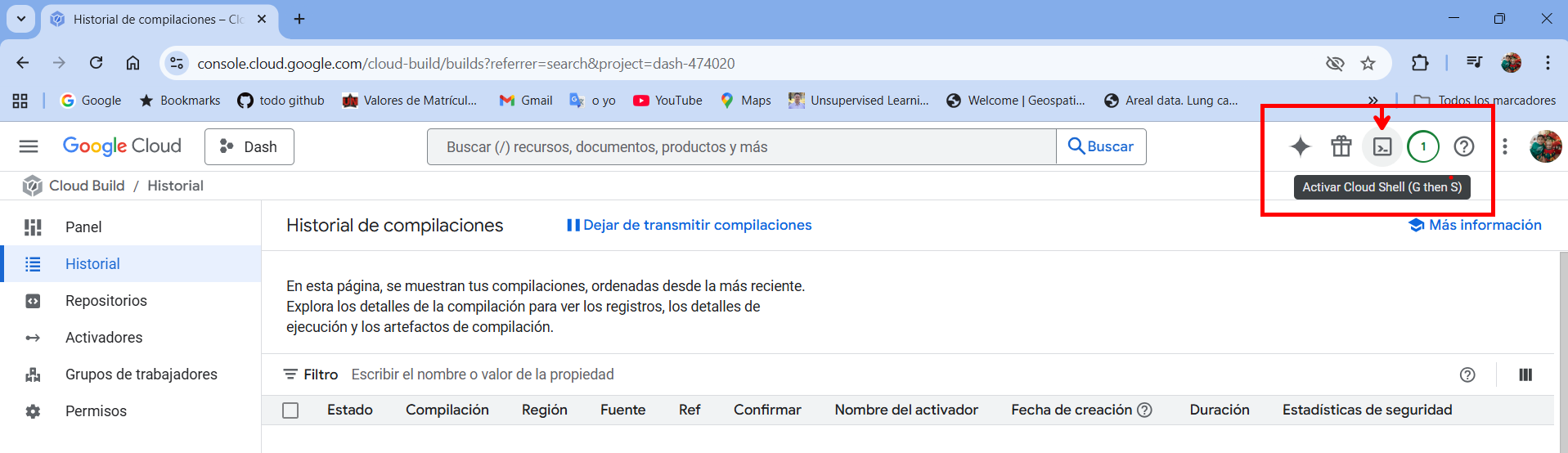Viewport: 1568px width, 453px height.
Task: Open notifications badge showing 1
Action: (1423, 146)
